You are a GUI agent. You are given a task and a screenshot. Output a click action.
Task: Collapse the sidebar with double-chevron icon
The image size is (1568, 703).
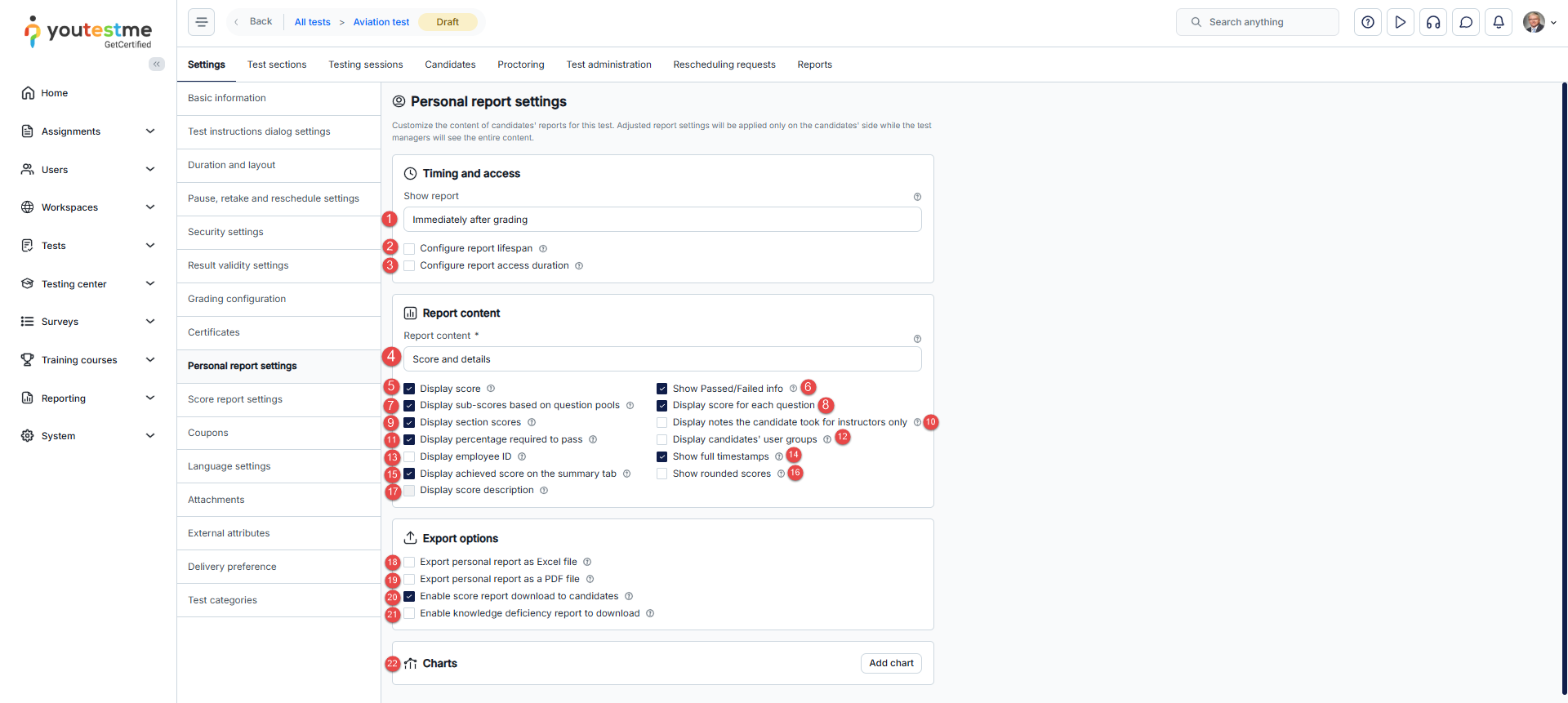(x=156, y=64)
